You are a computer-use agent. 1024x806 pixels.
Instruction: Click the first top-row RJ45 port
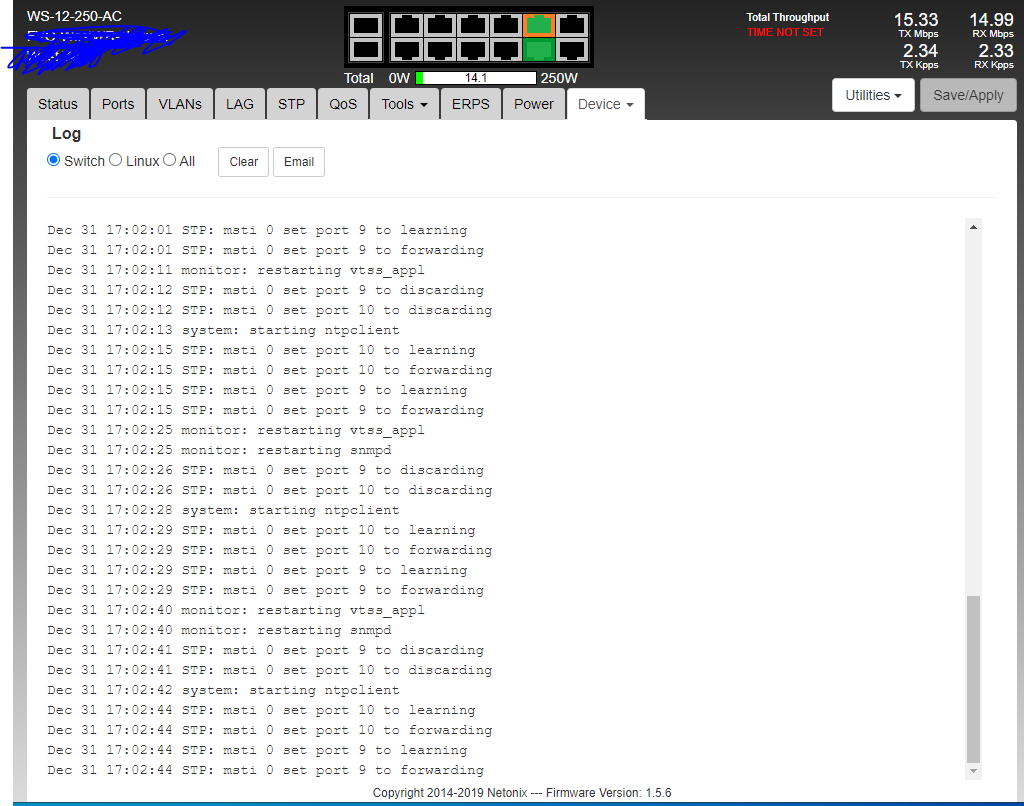[x=405, y=26]
